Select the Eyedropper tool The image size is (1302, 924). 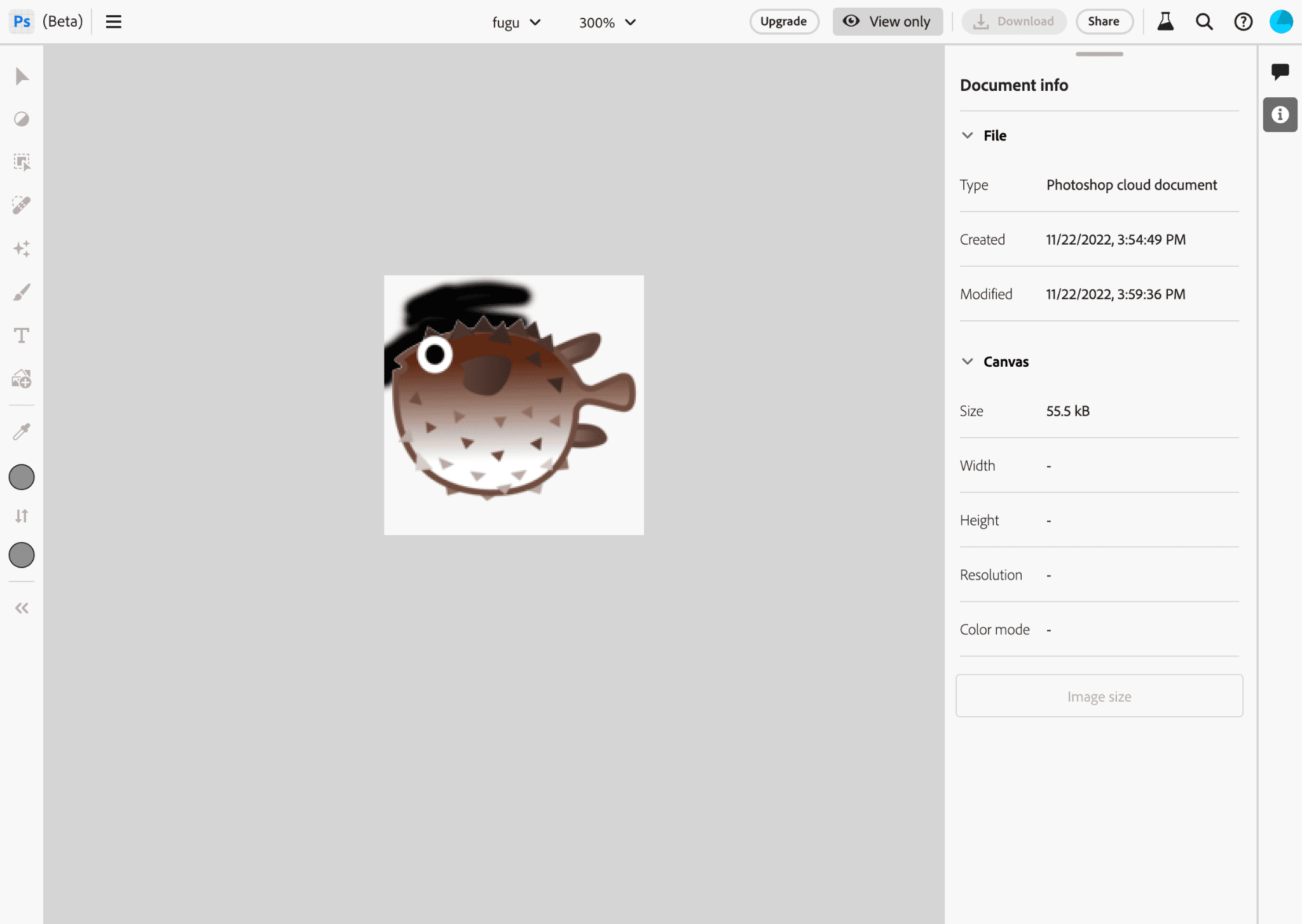tap(22, 432)
